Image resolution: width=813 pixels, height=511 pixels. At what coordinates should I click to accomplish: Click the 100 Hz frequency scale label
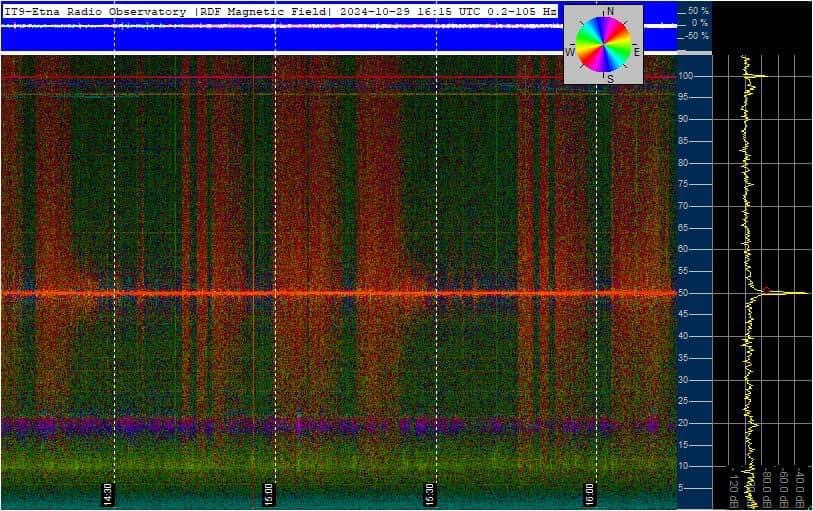(687, 76)
